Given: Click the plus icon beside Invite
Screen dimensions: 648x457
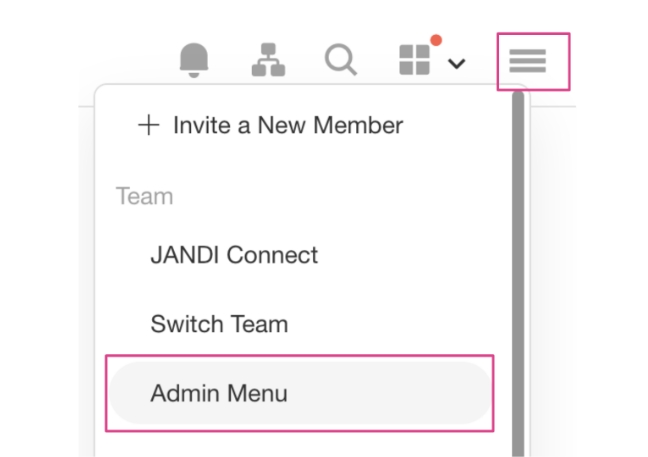Looking at the screenshot, I should pyautogui.click(x=148, y=126).
